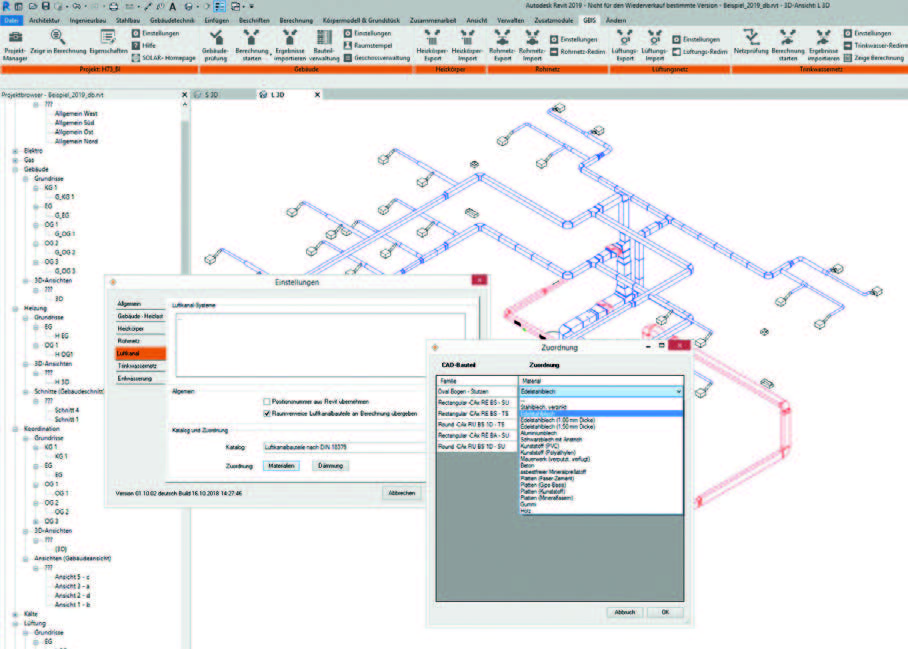Screen dimensions: 908x649
Task: Collapse the Koordination tree node
Action: (15, 429)
